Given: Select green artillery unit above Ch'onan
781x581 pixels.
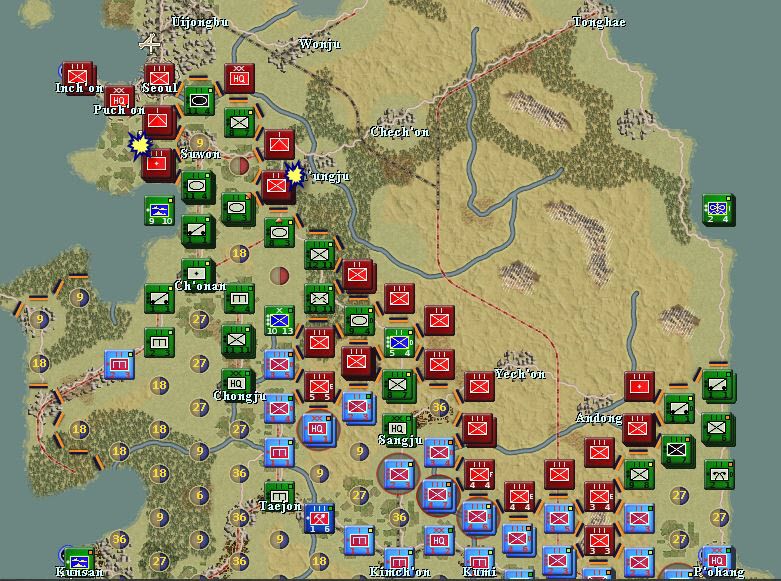Looking at the screenshot, I should pyautogui.click(x=198, y=231).
